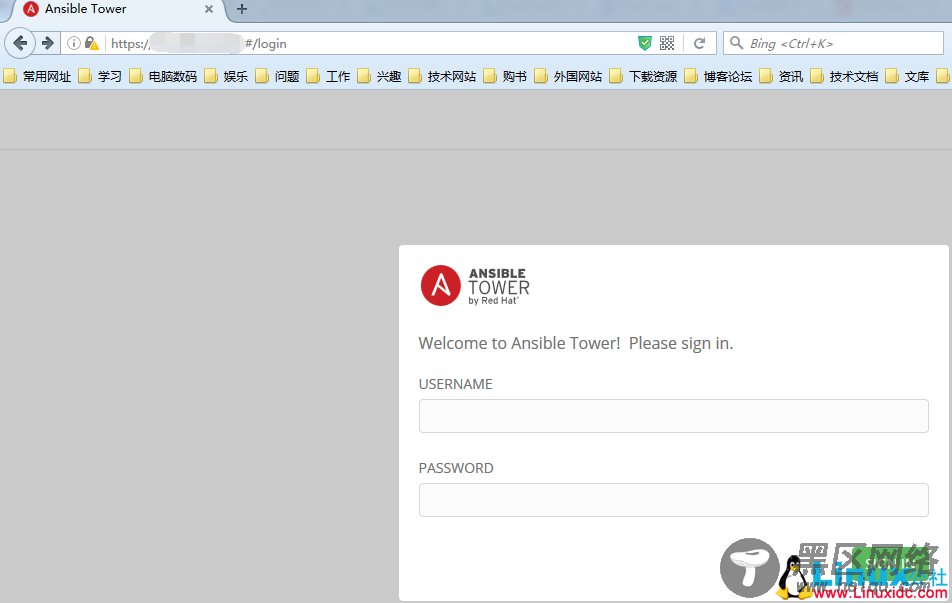Click the green shield icon in address bar
Viewport: 952px width, 603px height.
point(645,43)
